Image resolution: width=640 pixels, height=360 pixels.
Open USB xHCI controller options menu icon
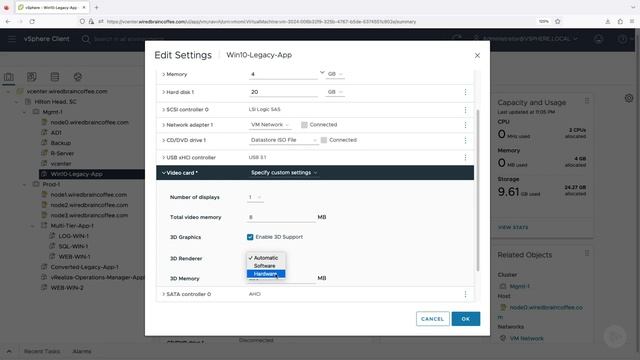pyautogui.click(x=465, y=158)
